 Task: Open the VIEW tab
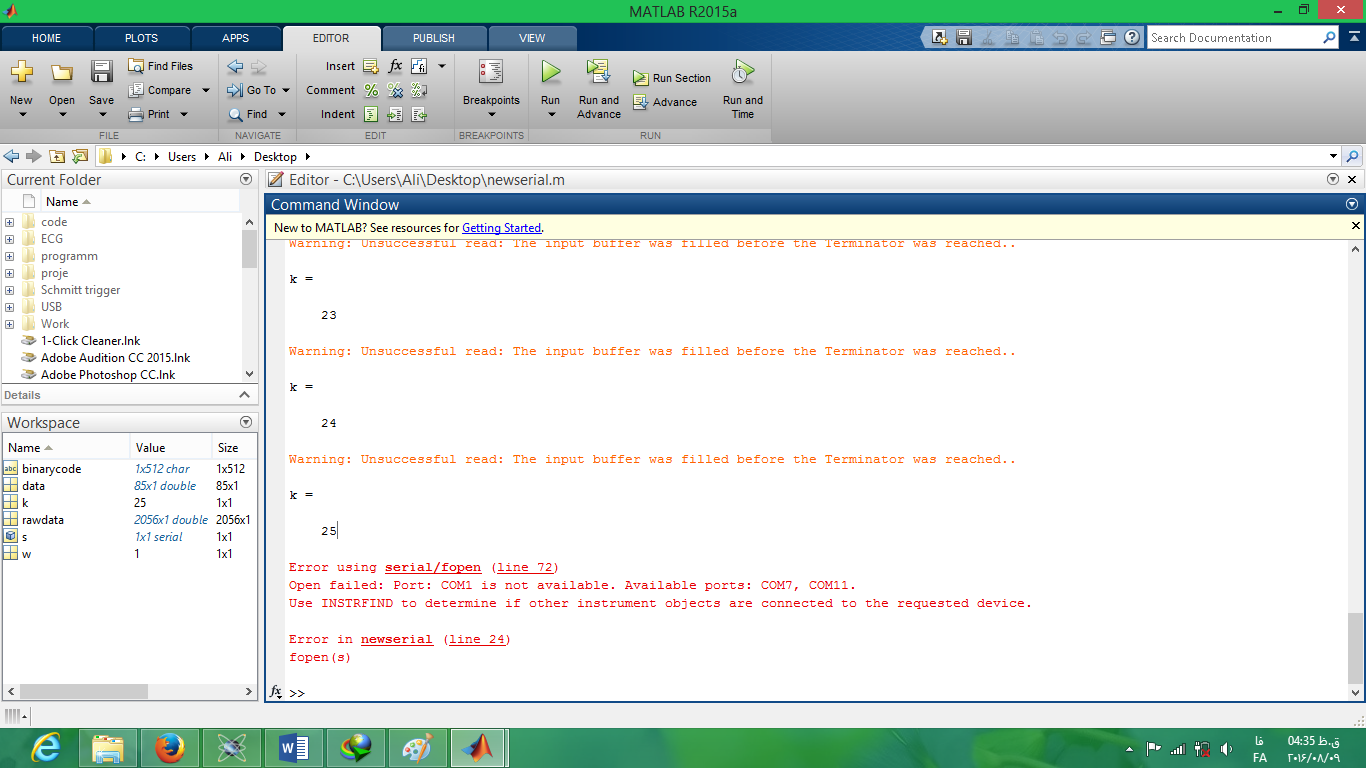(x=532, y=38)
